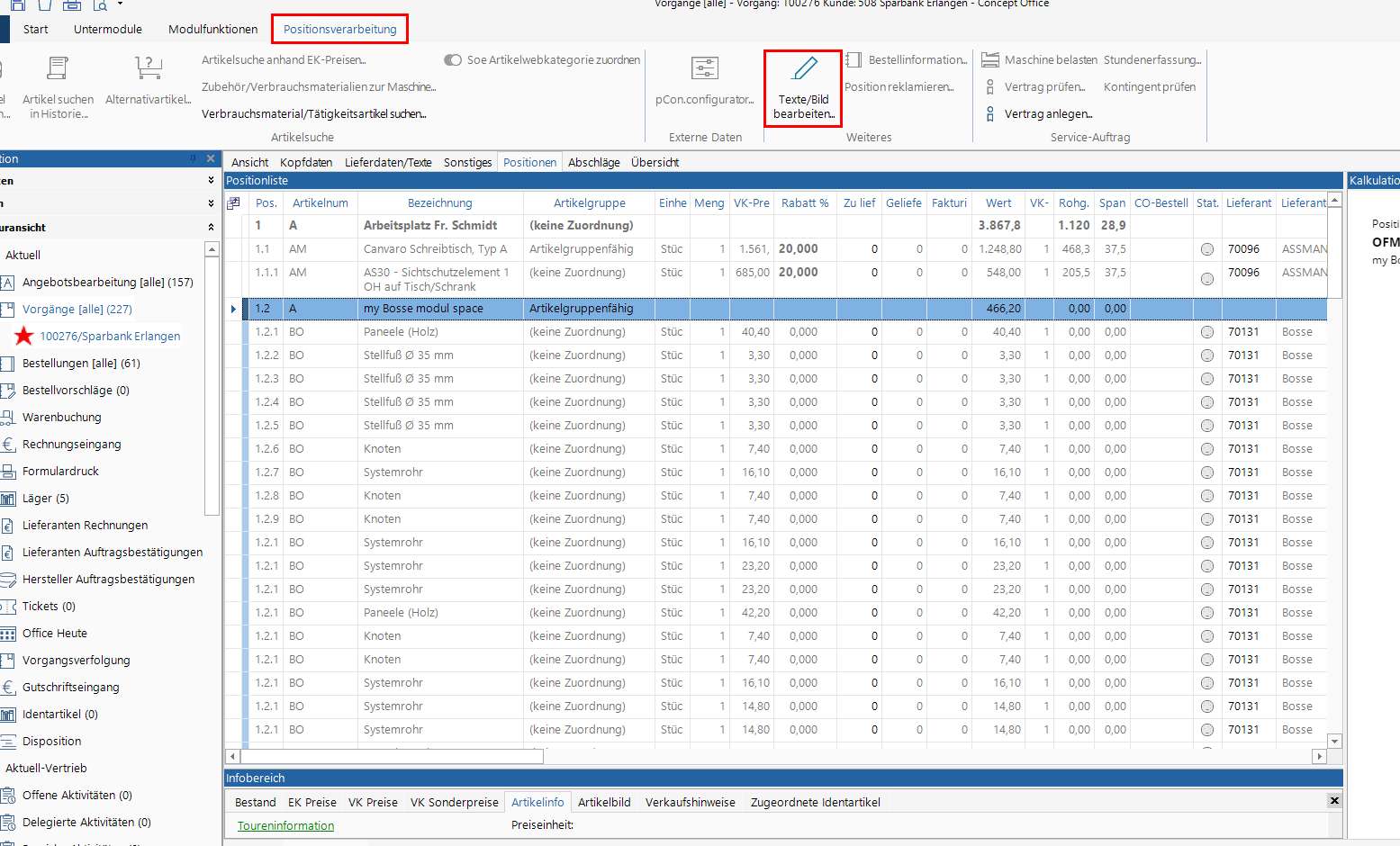The height and width of the screenshot is (846, 1400).
Task: Click Artikel suchen in Historie icon
Action: pyautogui.click(x=58, y=69)
